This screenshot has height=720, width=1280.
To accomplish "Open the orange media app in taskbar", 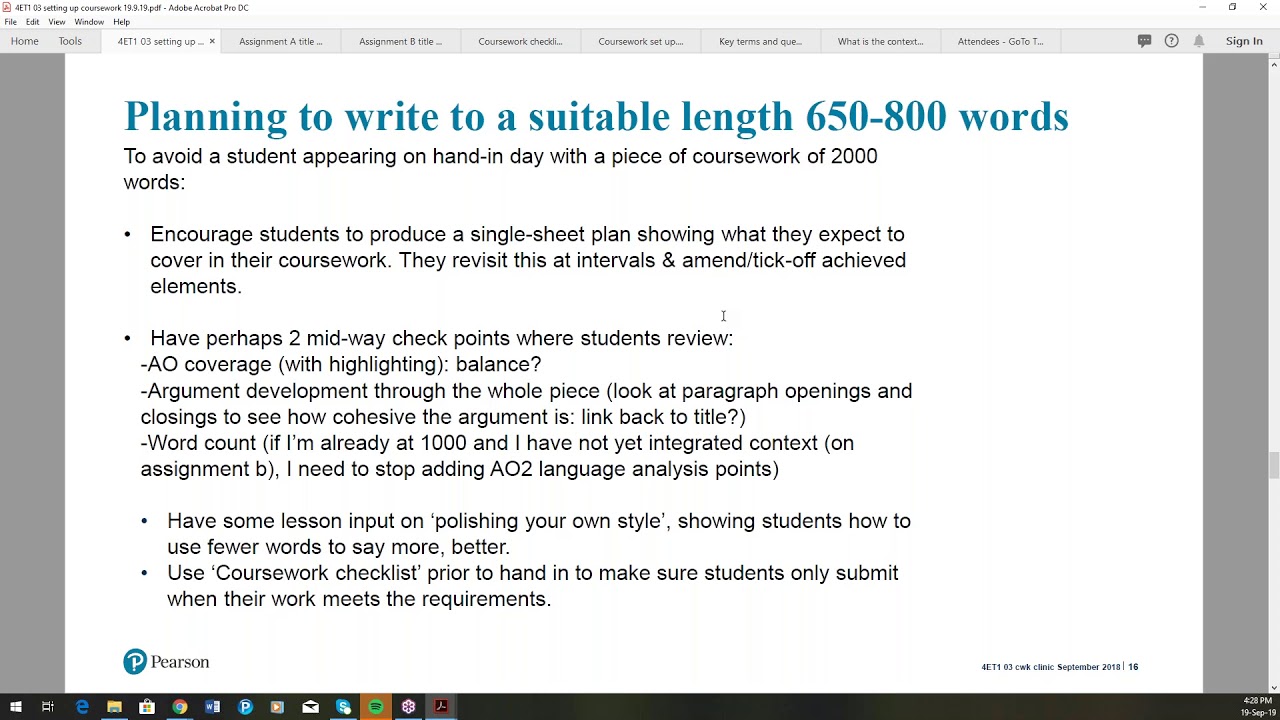I will (277, 707).
